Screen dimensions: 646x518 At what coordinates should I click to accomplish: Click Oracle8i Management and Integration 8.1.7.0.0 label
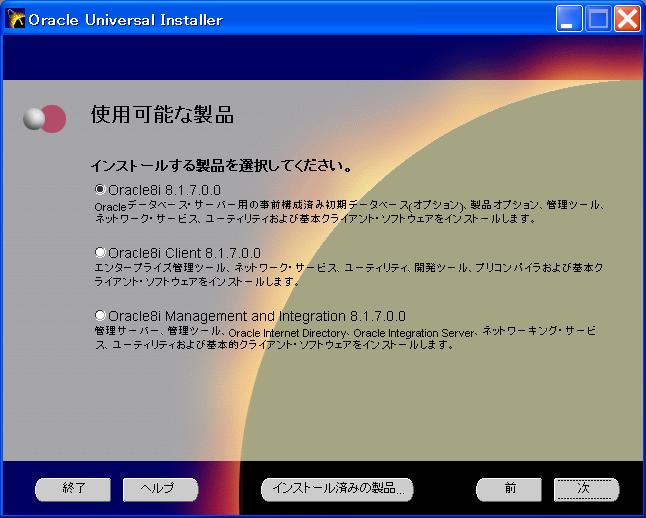click(257, 316)
